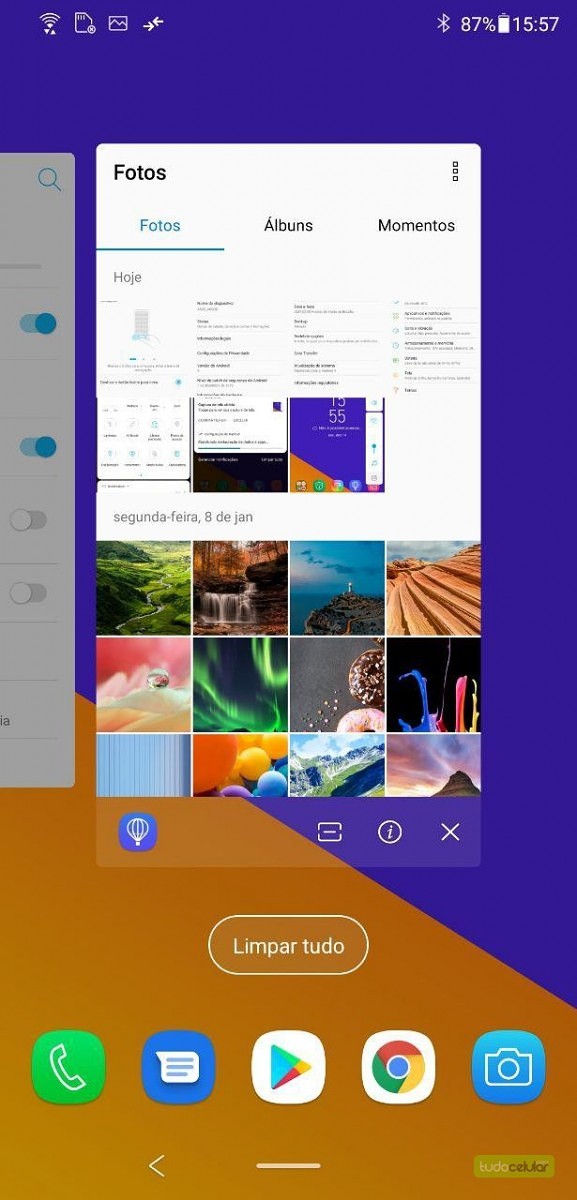Enable the upper disabled switch on left card
577x1200 pixels.
pos(28,520)
